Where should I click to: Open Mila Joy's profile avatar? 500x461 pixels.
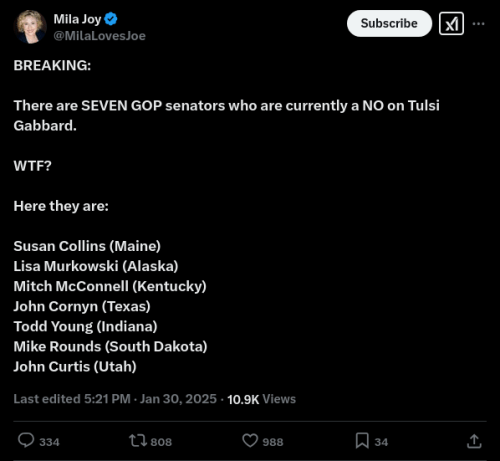[30, 27]
